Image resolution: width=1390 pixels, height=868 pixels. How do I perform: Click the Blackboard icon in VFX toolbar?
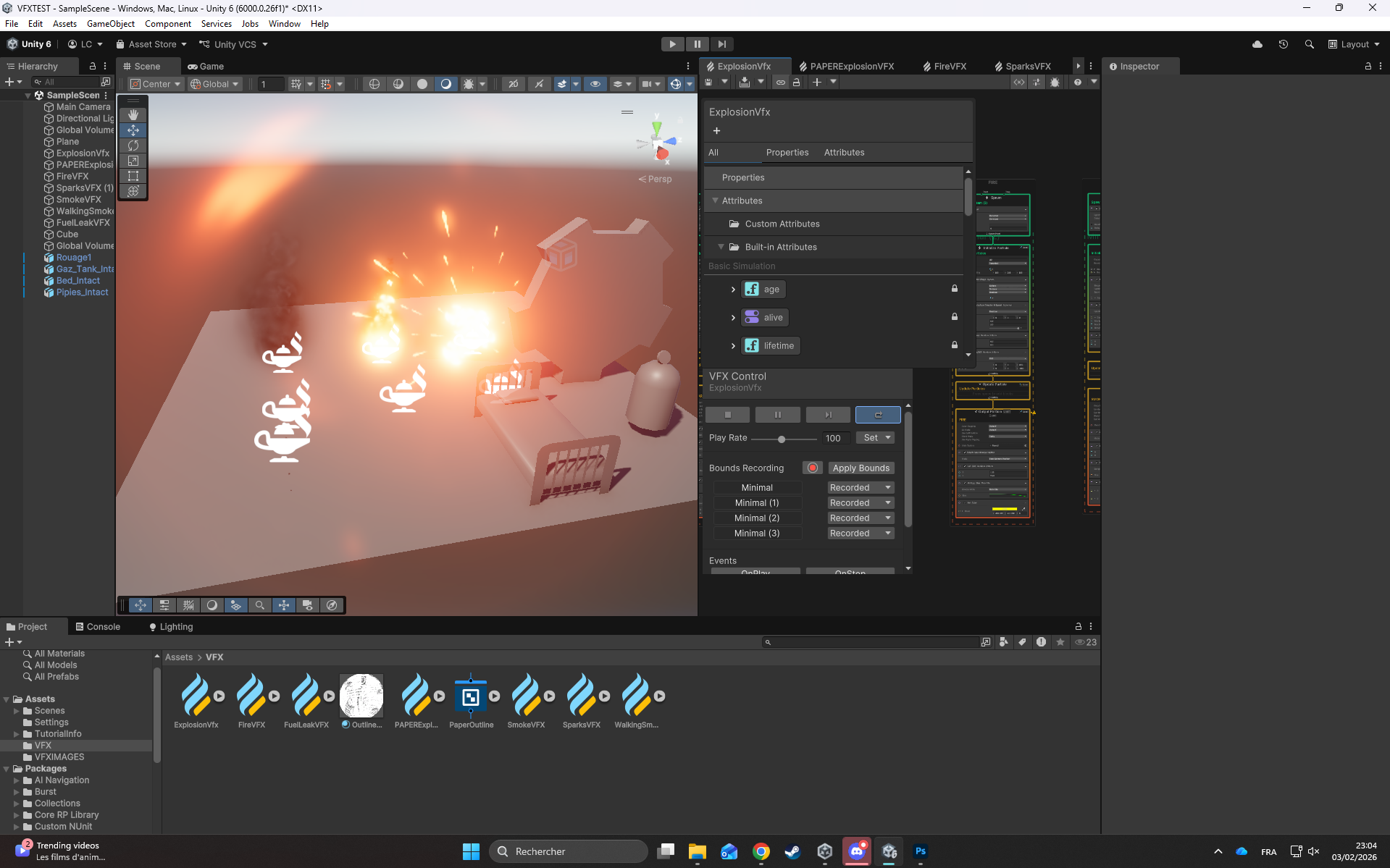coord(1019,83)
